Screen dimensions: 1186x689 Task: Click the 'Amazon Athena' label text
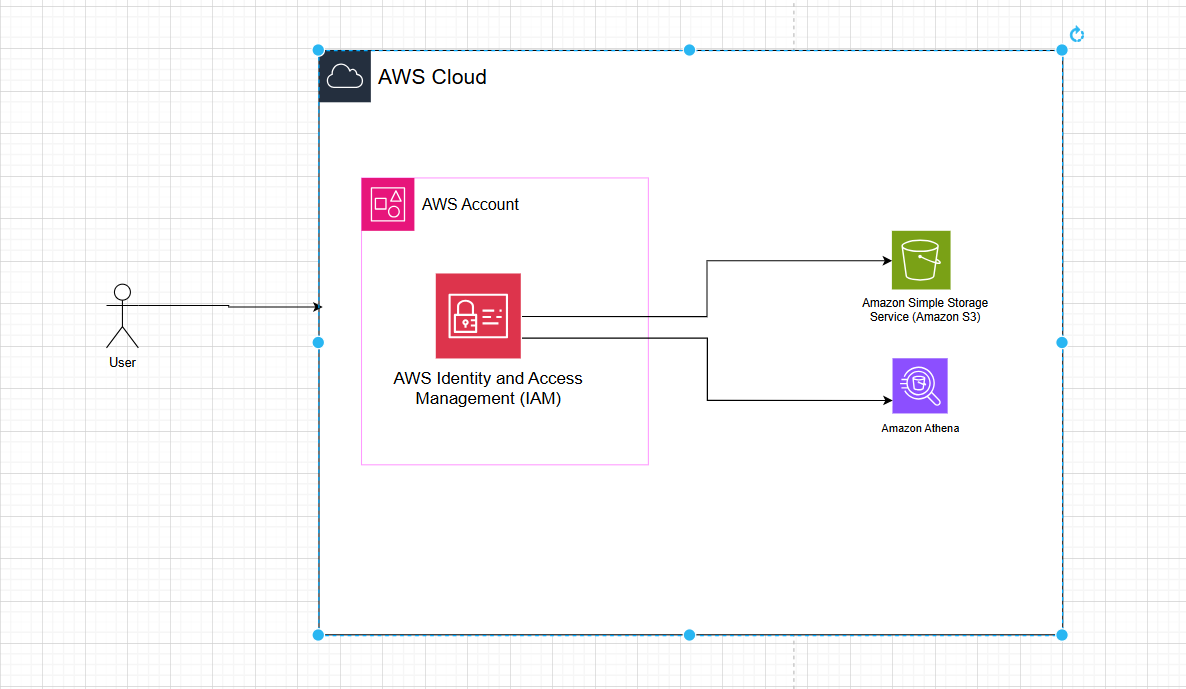tap(920, 428)
